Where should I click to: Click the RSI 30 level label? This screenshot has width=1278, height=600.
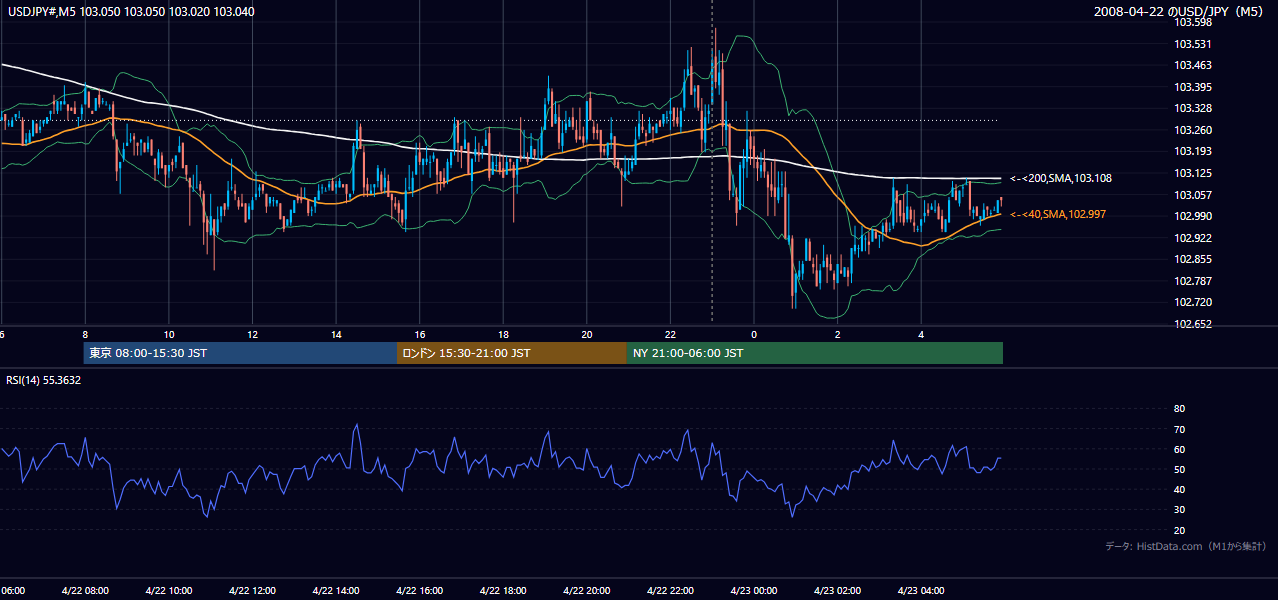(x=1179, y=510)
